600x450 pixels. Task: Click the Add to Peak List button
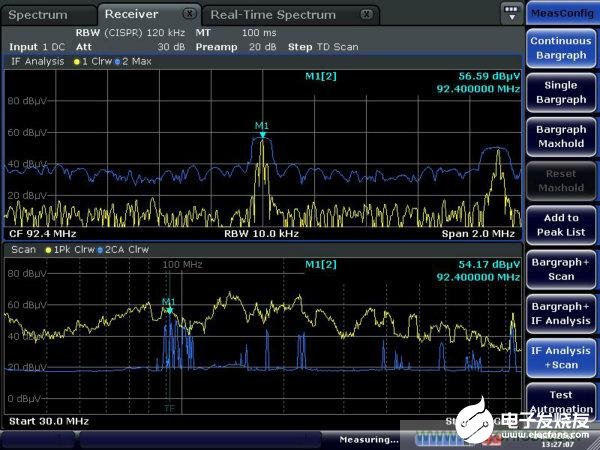tap(560, 224)
